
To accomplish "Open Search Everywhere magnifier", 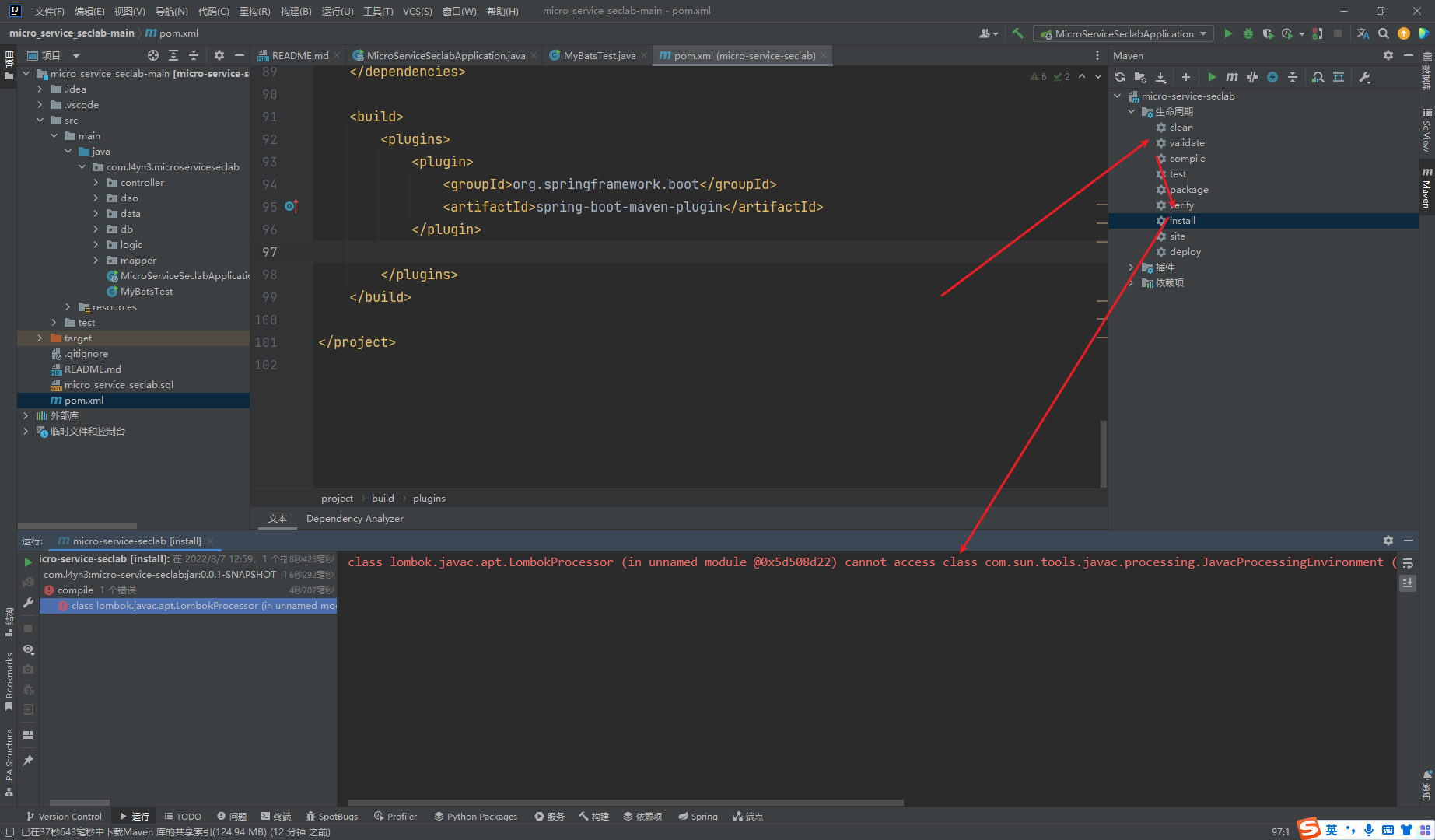I will 1384,33.
